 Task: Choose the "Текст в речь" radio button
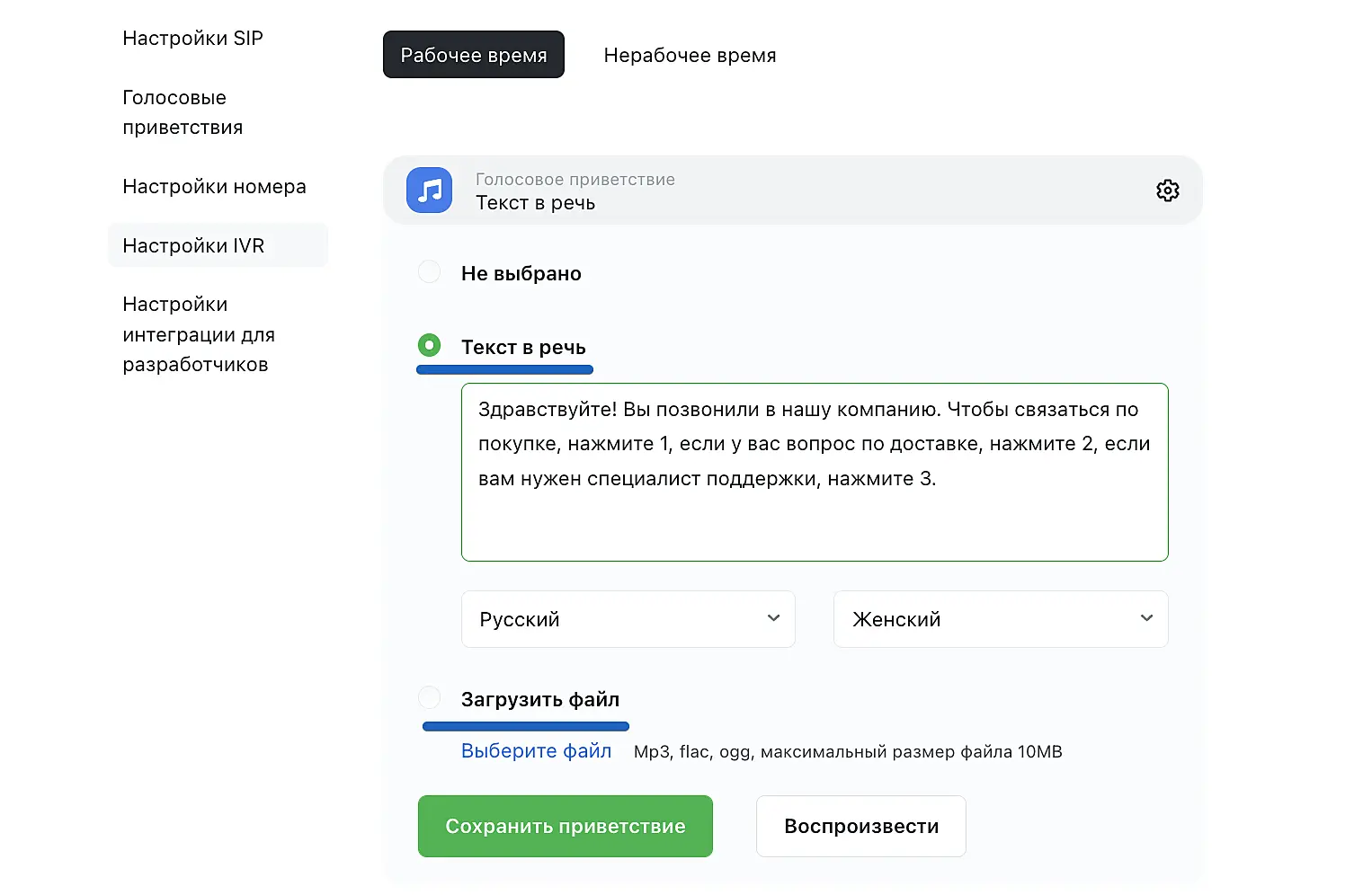coord(430,345)
